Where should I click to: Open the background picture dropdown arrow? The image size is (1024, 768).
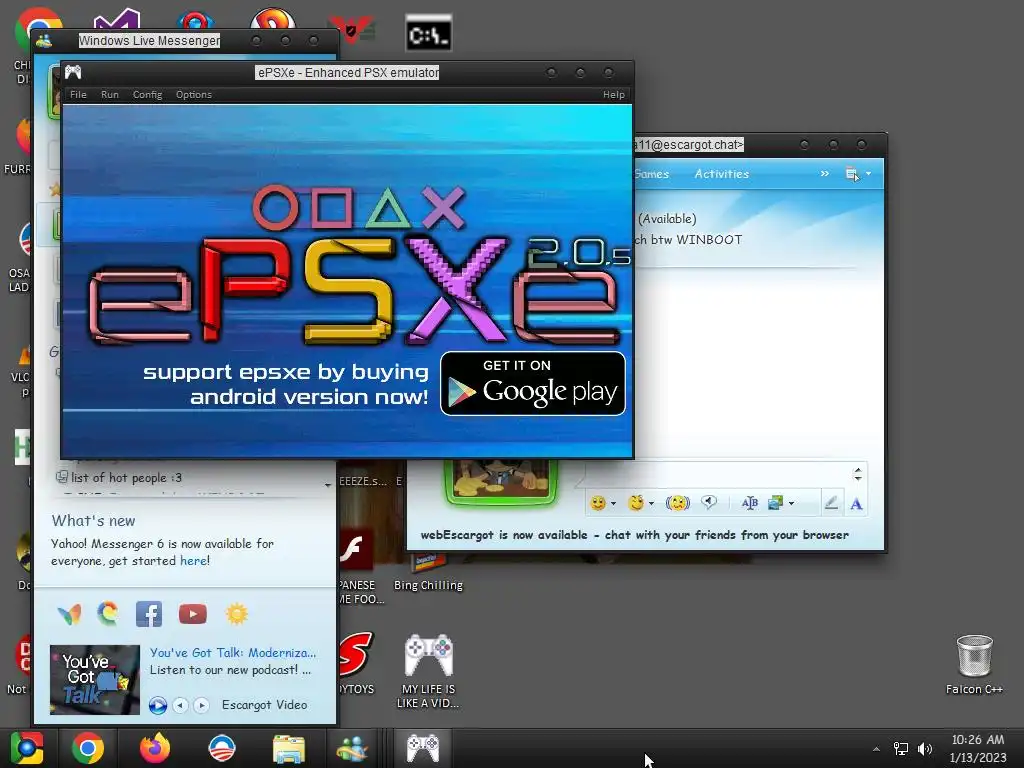[x=792, y=504]
